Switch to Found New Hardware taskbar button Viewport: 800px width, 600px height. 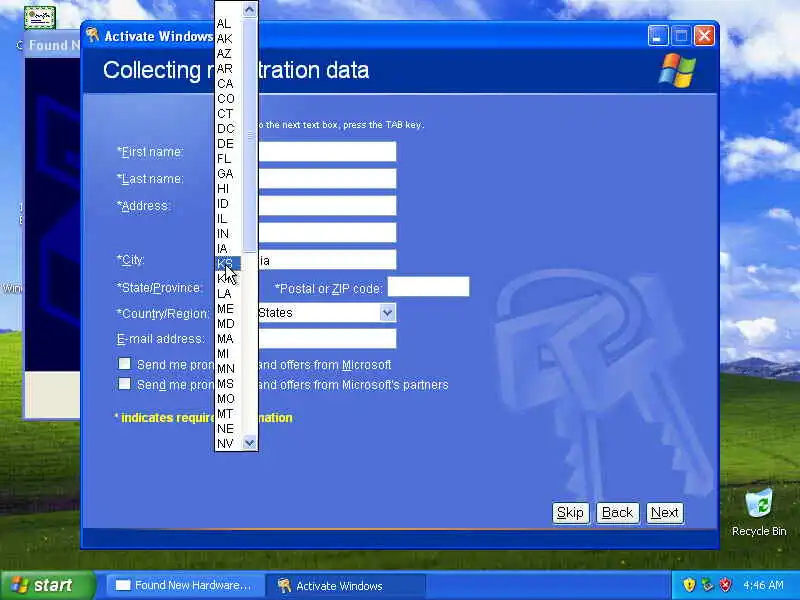click(x=184, y=585)
